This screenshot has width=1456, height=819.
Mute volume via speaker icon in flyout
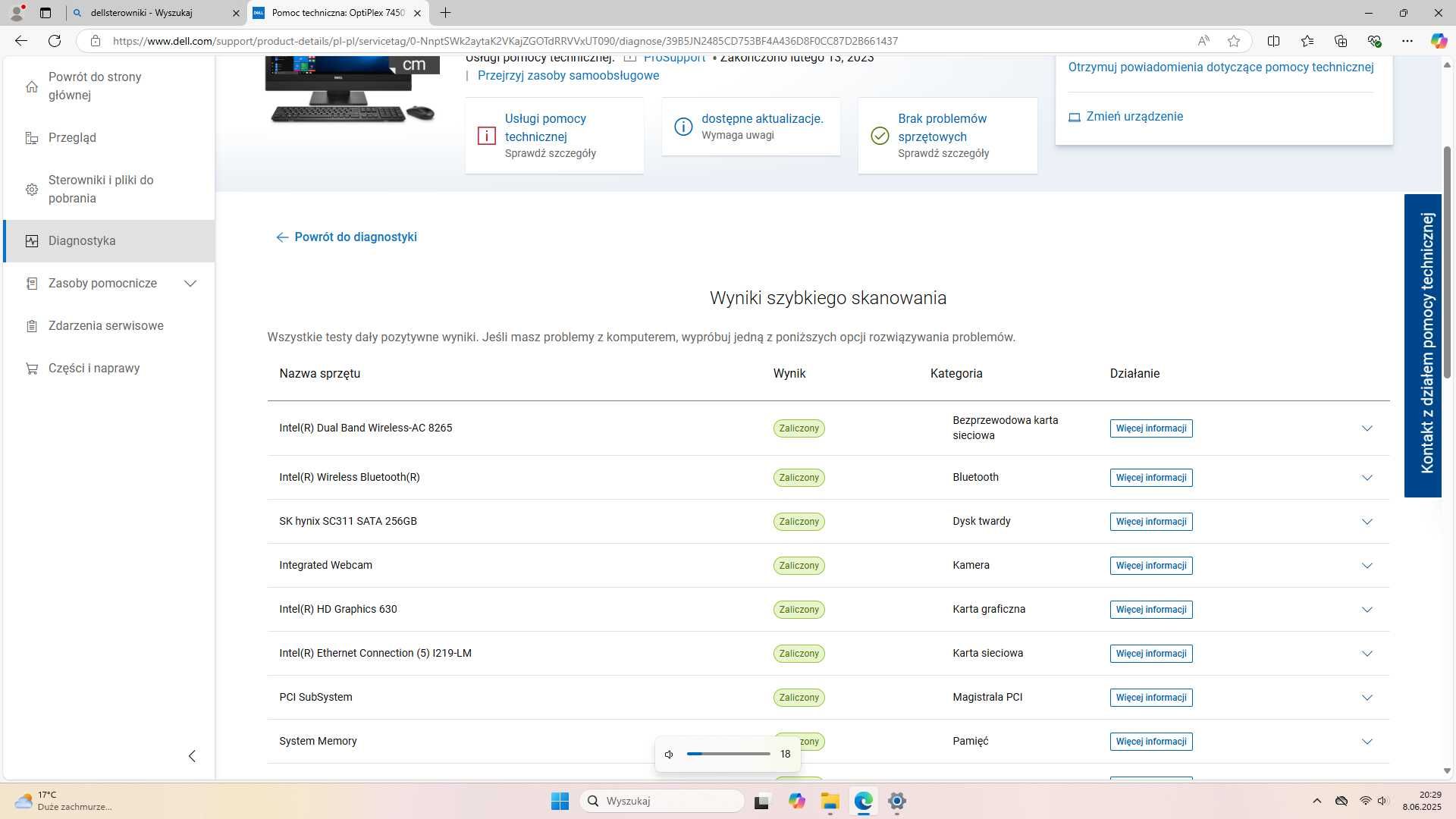click(669, 754)
